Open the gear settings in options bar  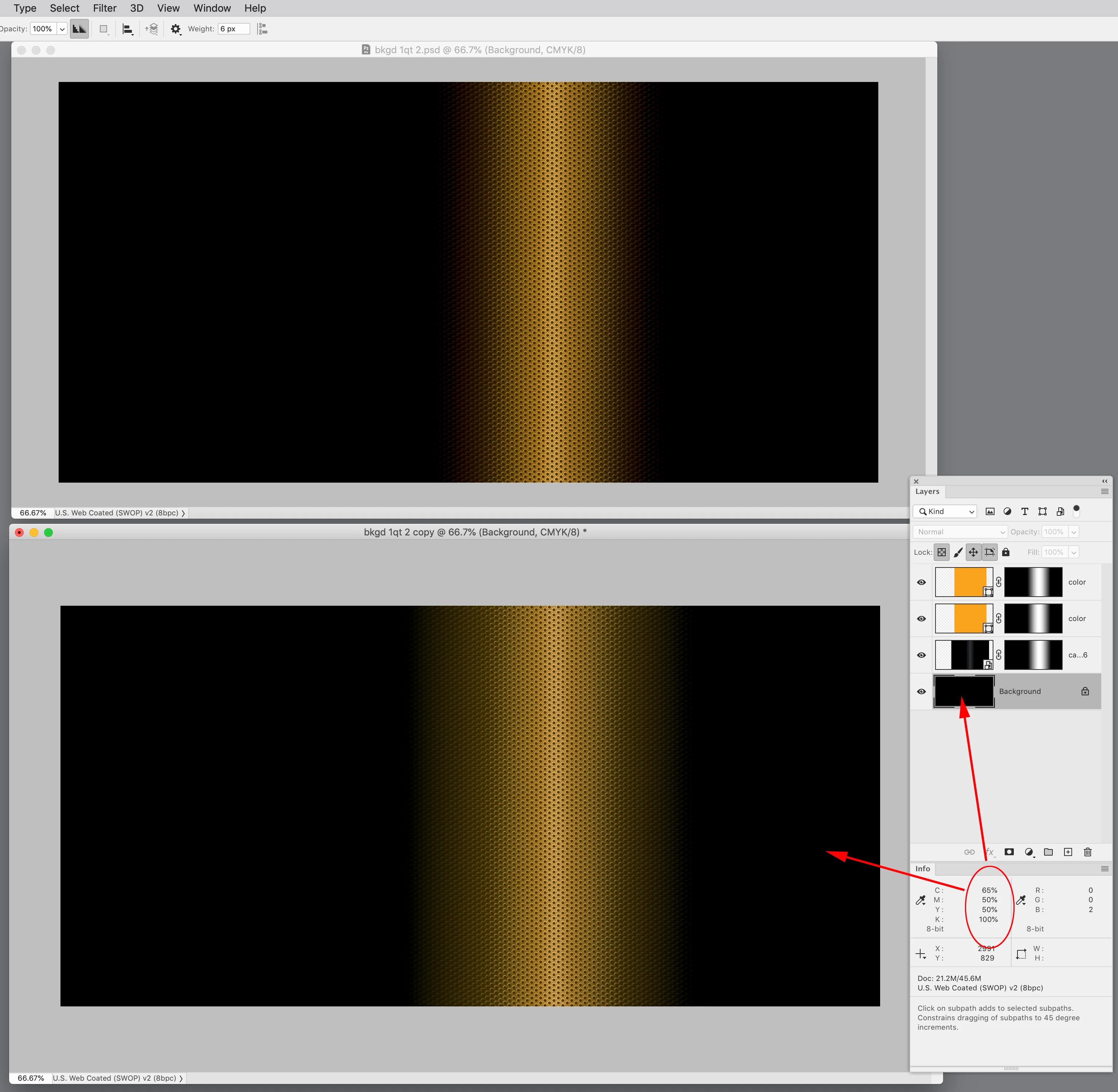coord(176,29)
